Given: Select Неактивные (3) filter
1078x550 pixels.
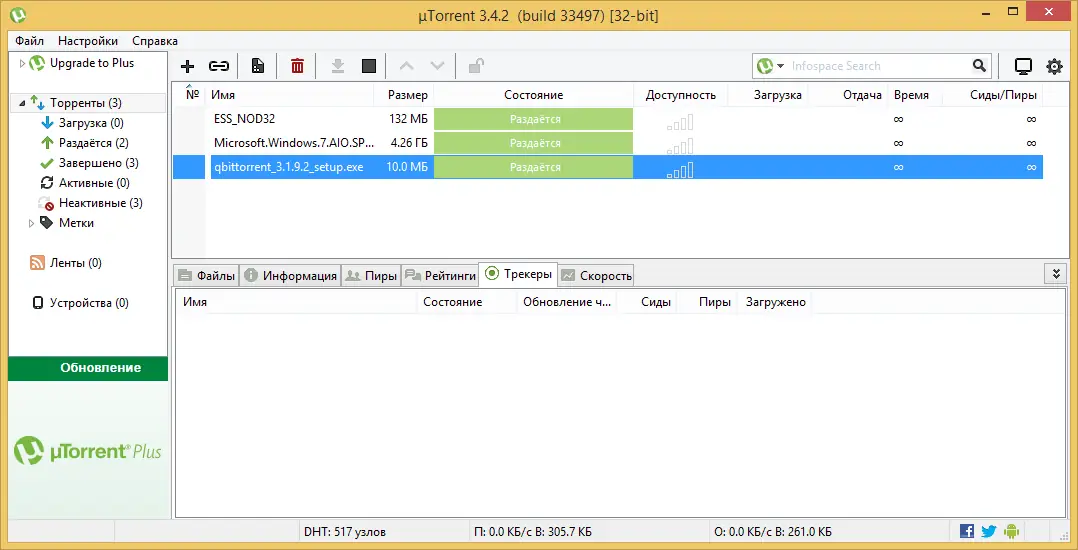Looking at the screenshot, I should (x=101, y=203).
